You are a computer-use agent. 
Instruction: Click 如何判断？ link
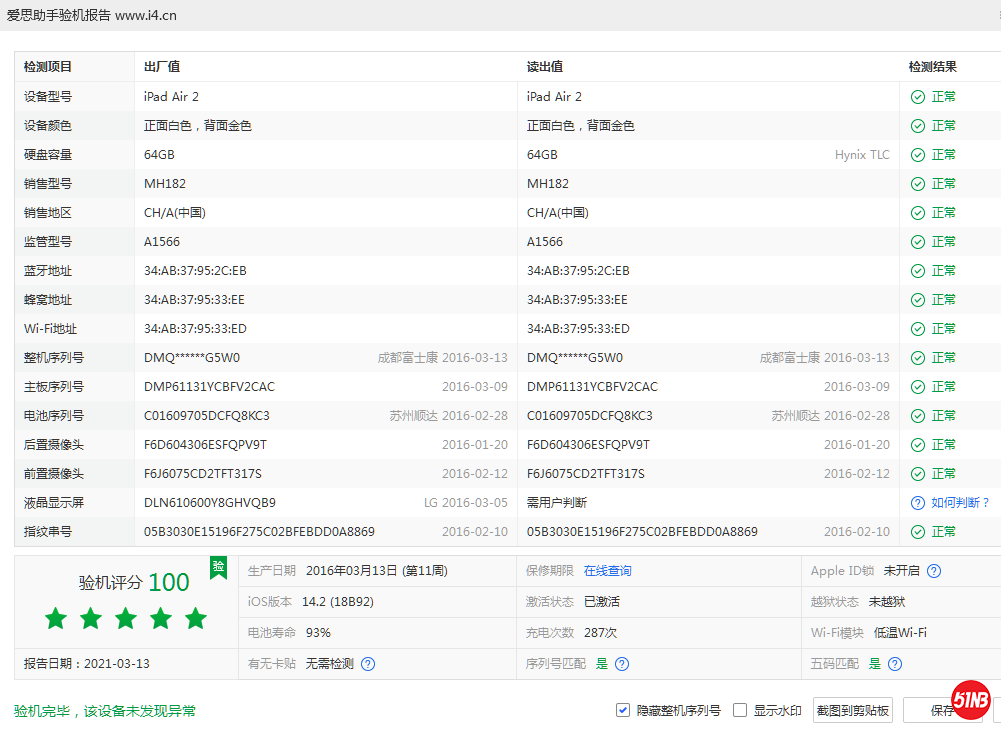click(960, 503)
